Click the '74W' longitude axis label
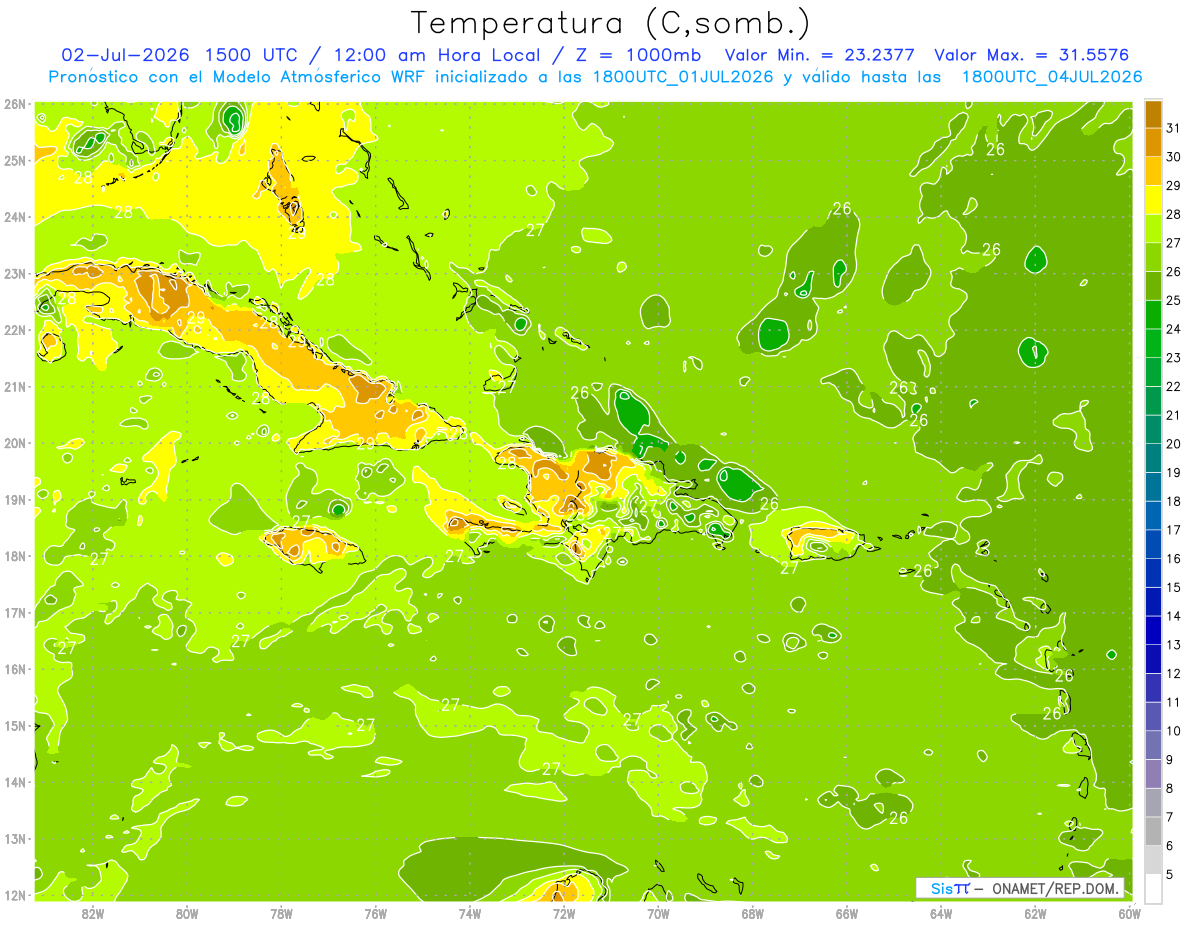This screenshot has width=1200, height=927. click(470, 913)
